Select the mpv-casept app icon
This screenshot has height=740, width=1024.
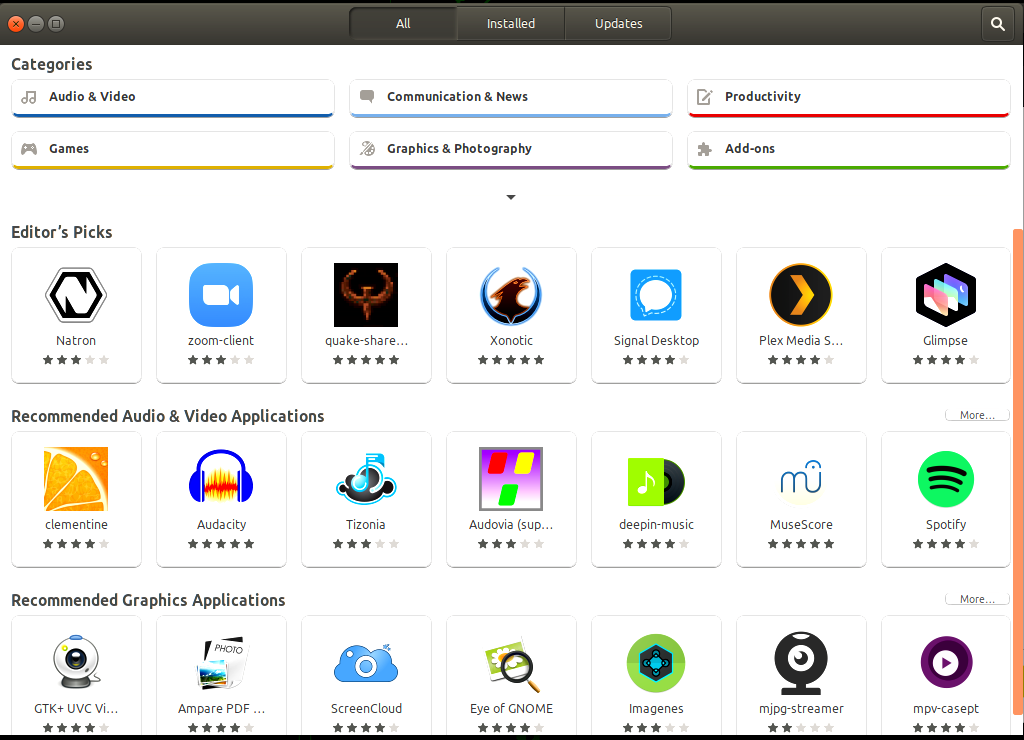[x=946, y=662]
